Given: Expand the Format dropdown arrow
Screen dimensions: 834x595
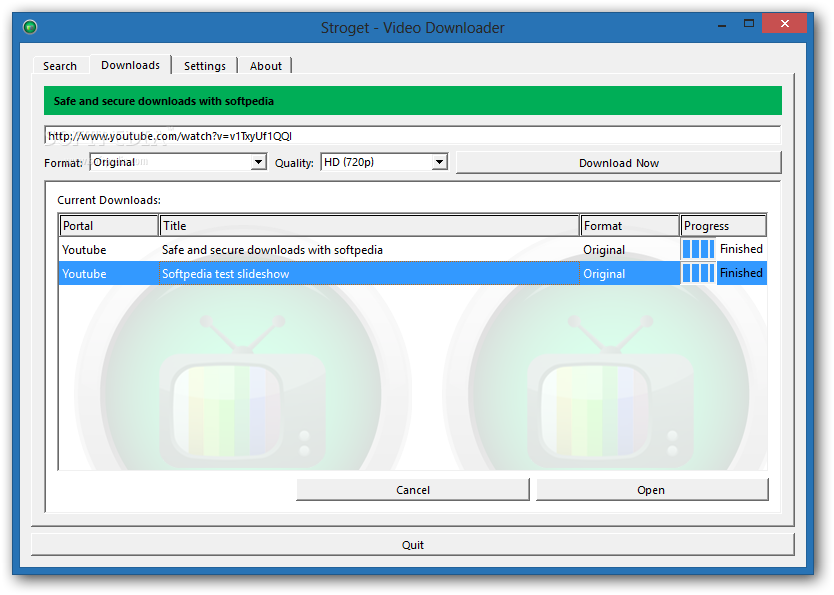Looking at the screenshot, I should tap(258, 162).
